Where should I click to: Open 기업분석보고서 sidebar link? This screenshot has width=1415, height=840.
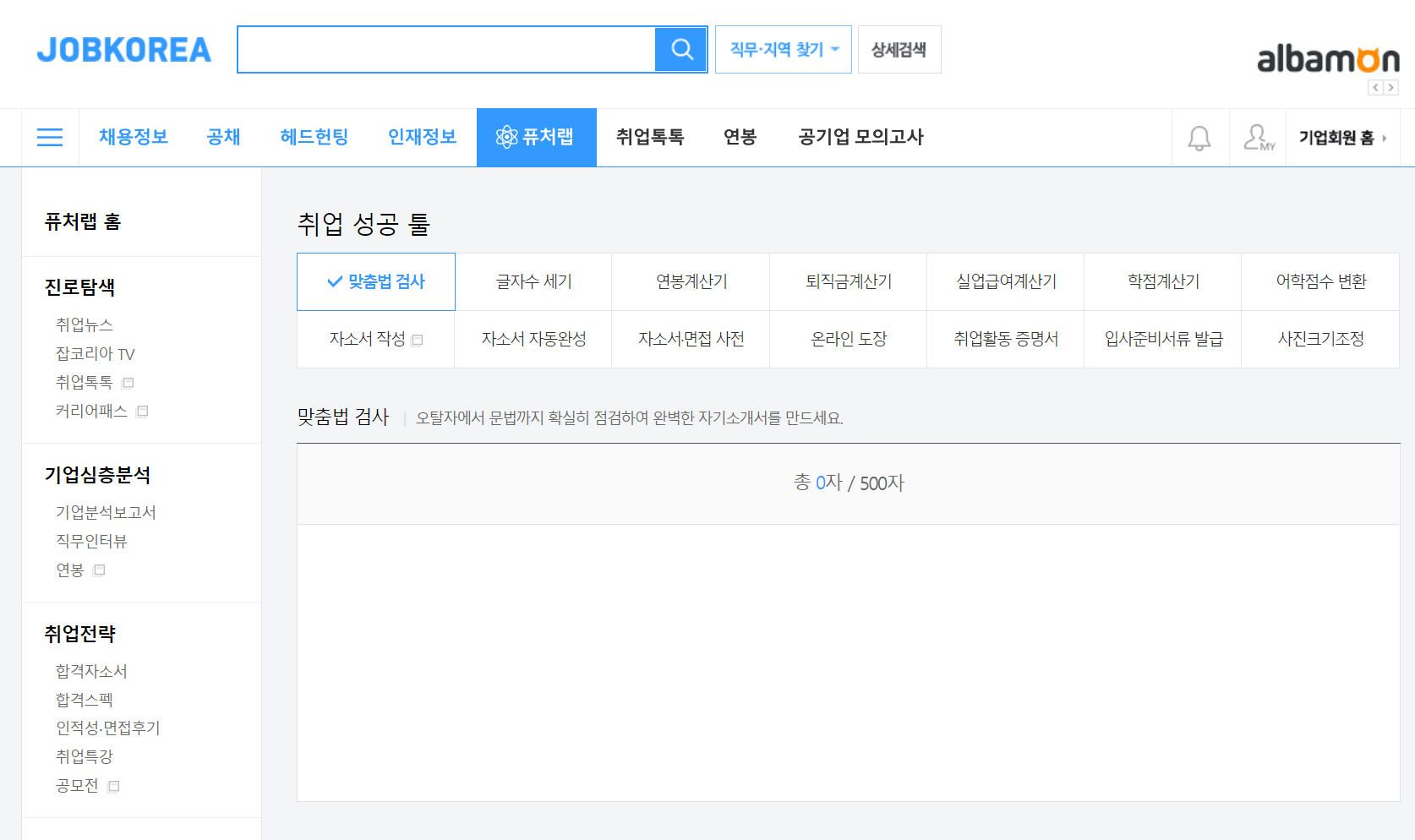click(106, 513)
